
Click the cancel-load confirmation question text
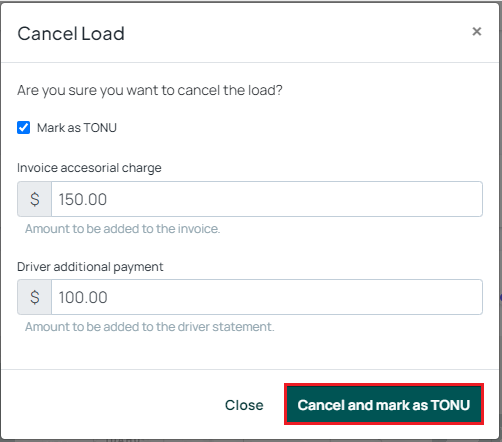pos(150,90)
